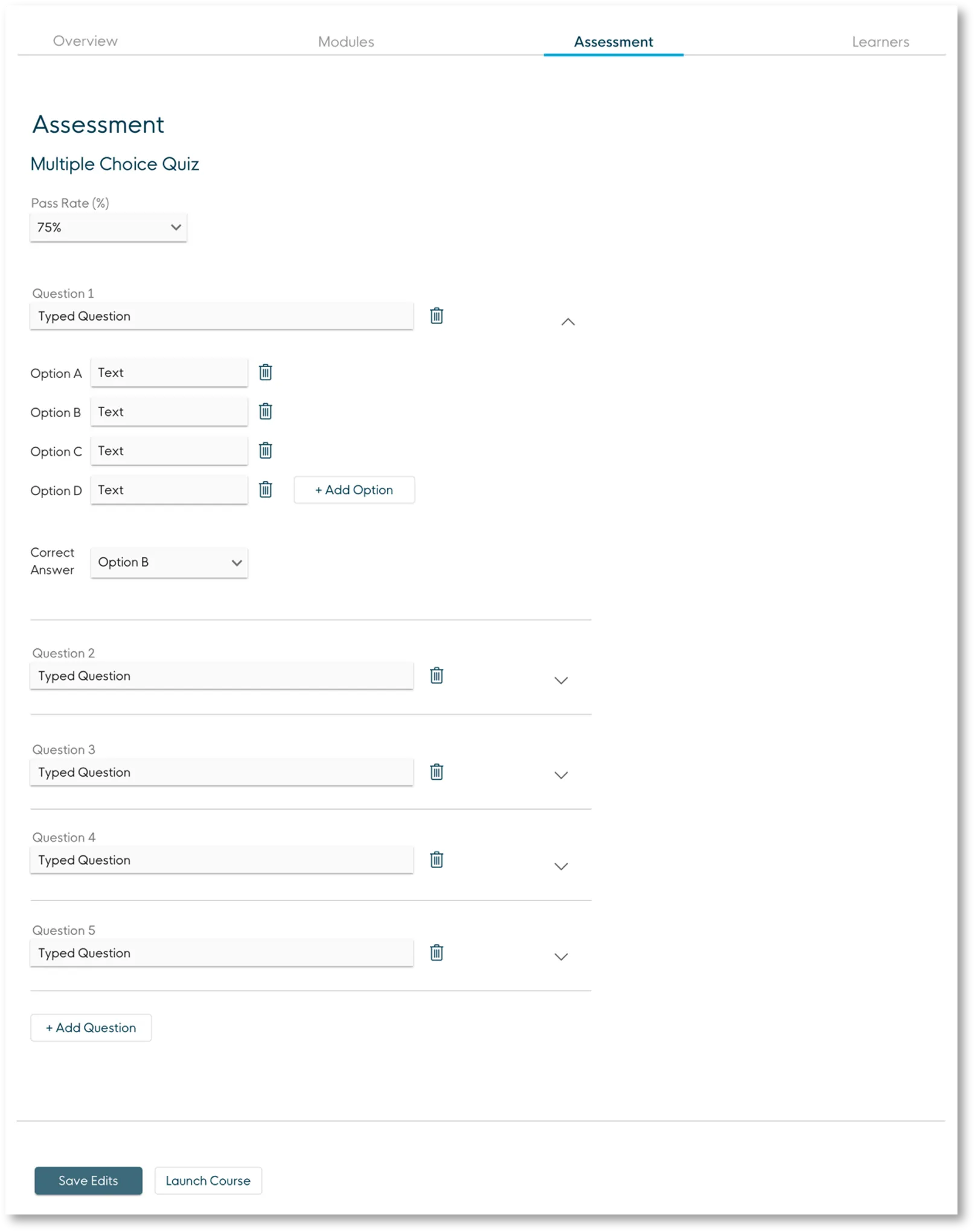Delete Question 2 trash icon
975x1232 pixels.
click(436, 675)
